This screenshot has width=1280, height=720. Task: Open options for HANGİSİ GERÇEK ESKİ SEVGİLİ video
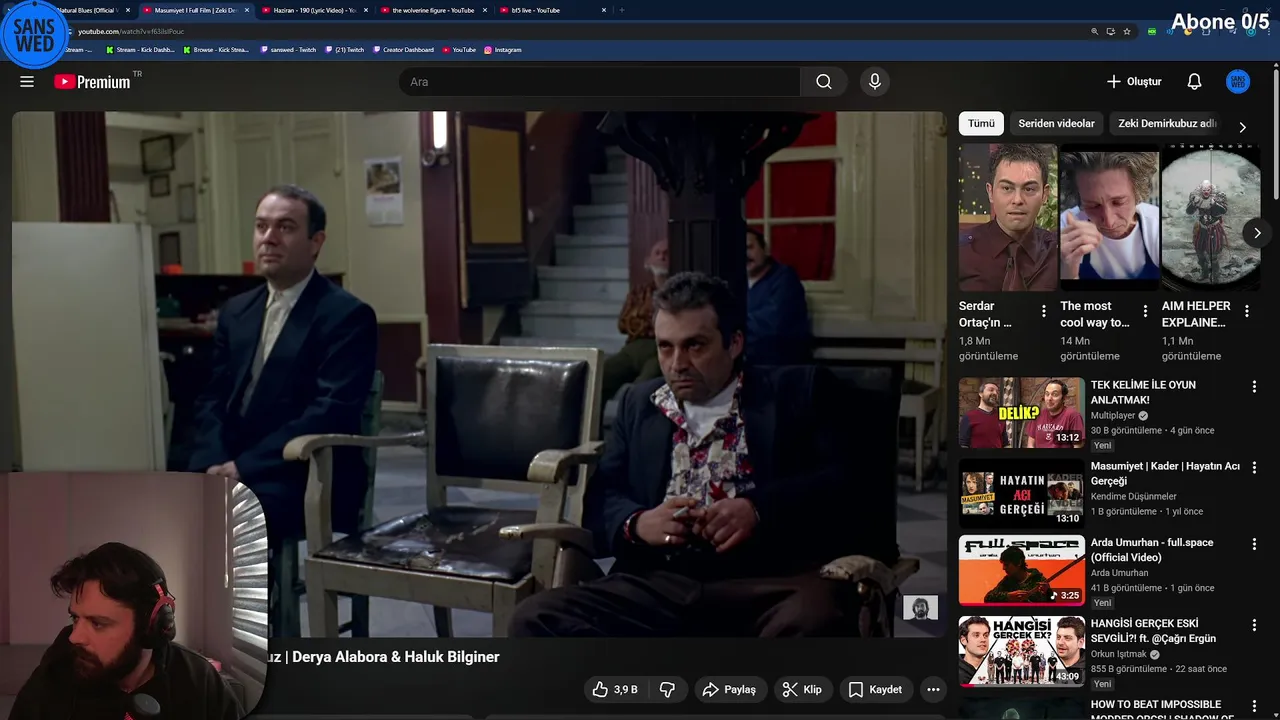[x=1254, y=625]
